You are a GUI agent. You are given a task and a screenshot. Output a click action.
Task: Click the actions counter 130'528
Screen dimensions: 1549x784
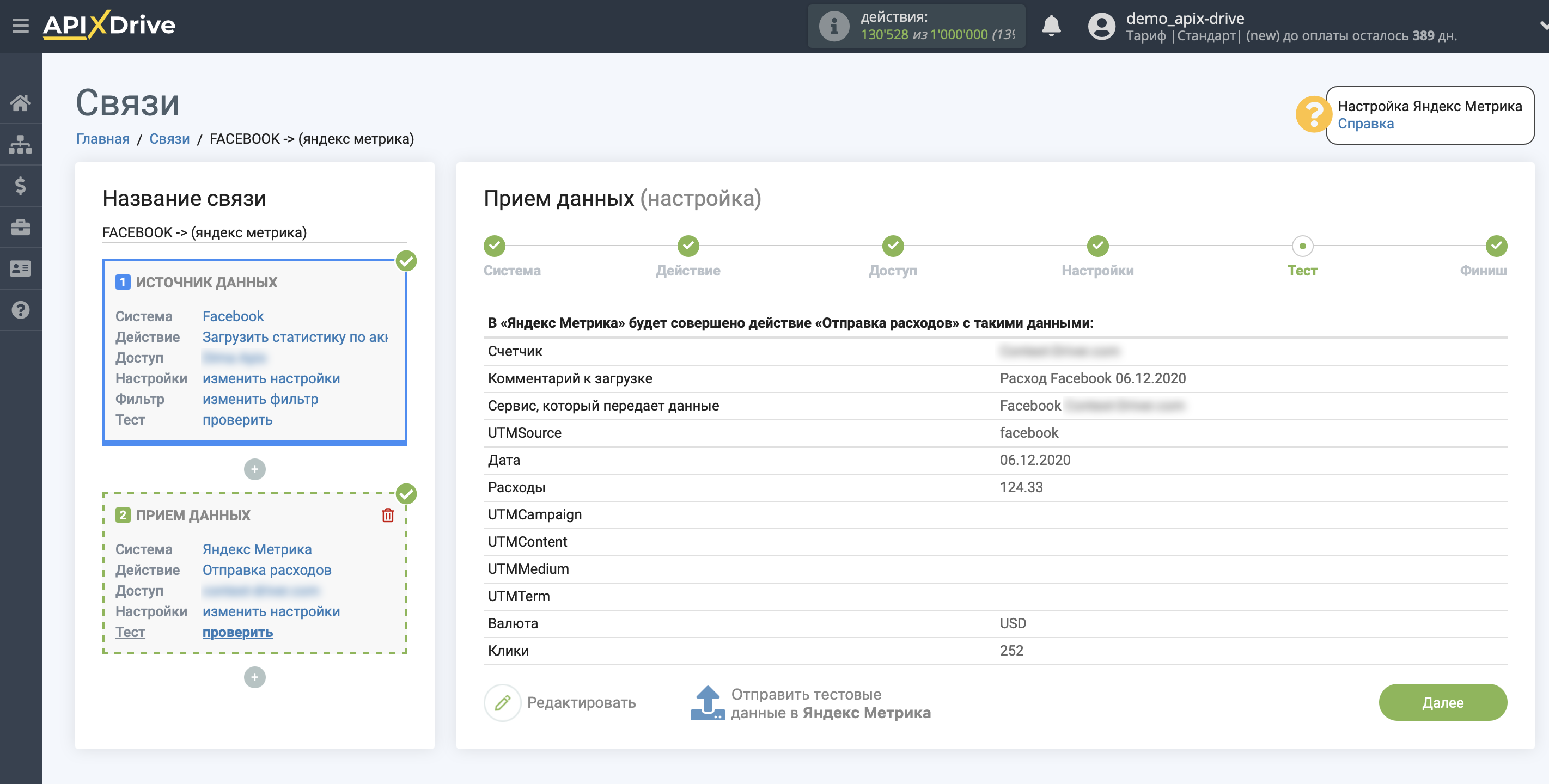point(884,35)
